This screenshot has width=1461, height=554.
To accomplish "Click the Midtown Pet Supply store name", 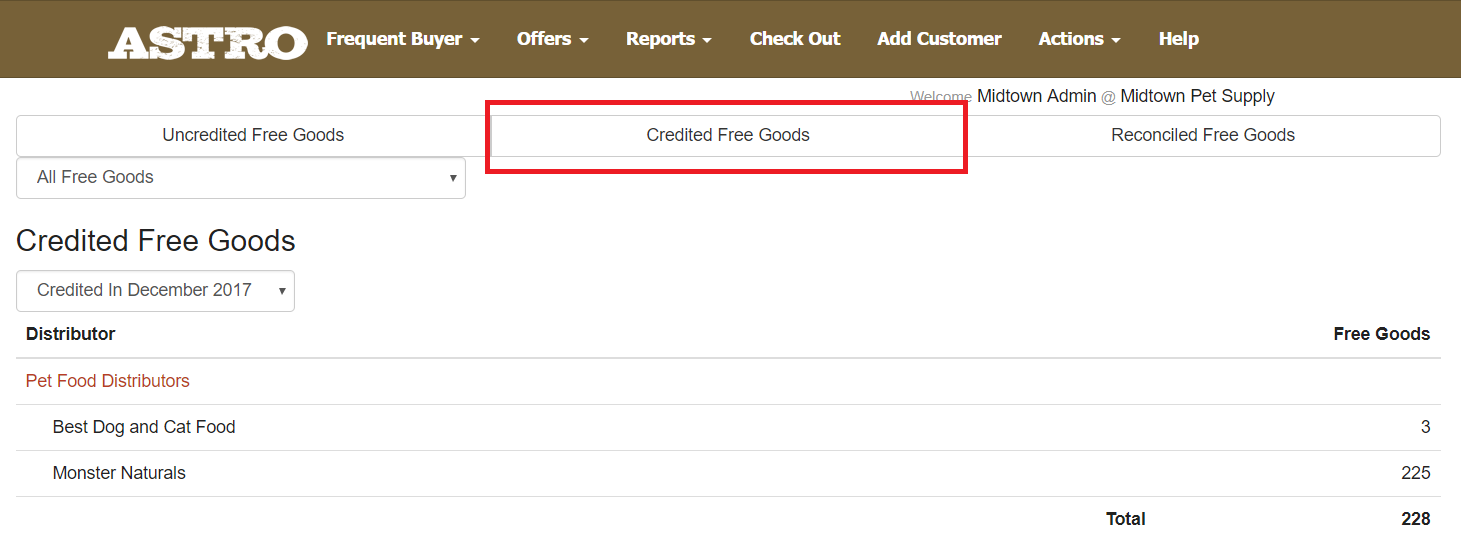I will 1197,96.
